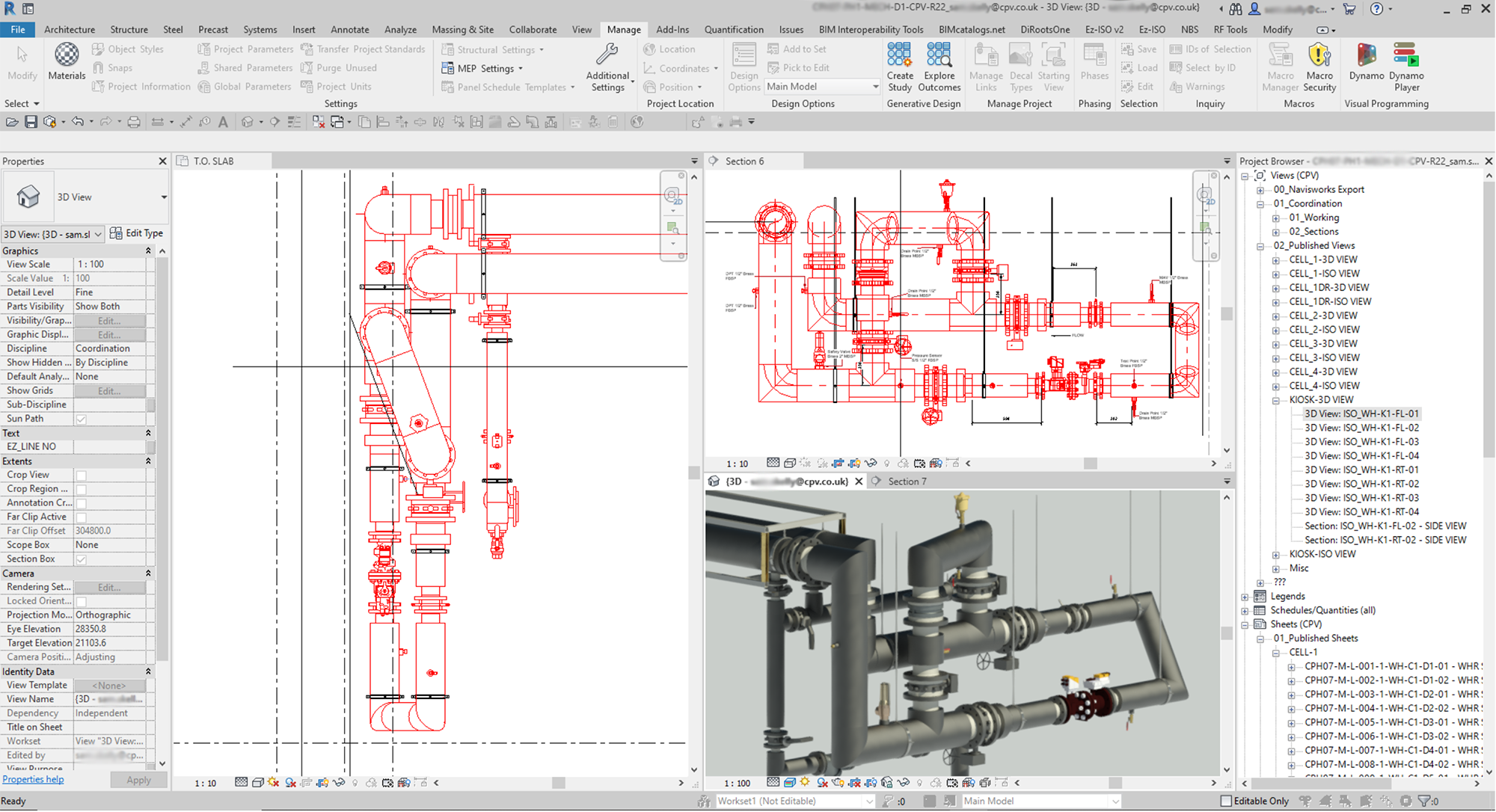1496x812 pixels.
Task: Toggle the Sun Path checkbox
Action: (82, 419)
